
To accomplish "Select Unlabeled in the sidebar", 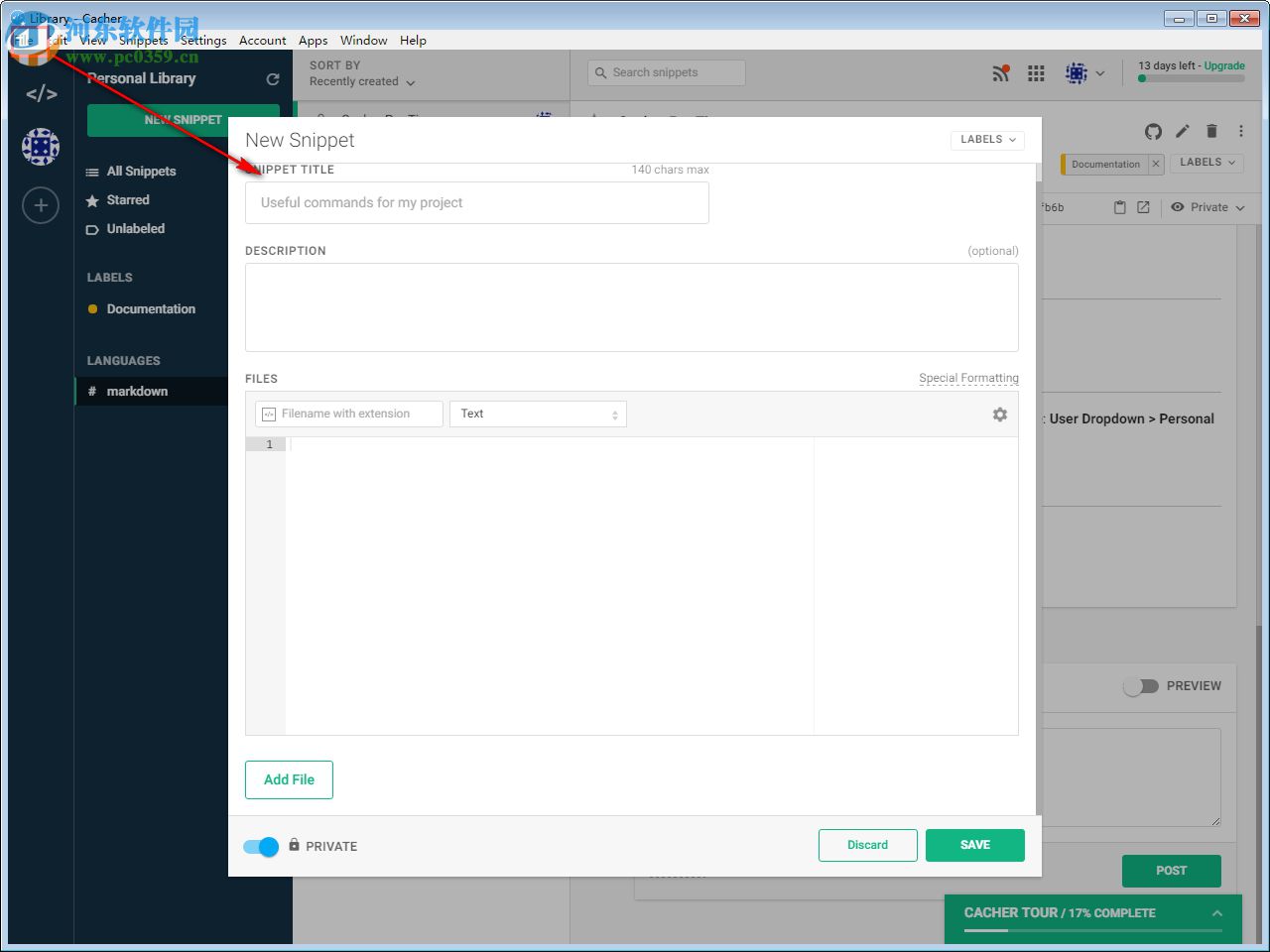I will [x=136, y=229].
